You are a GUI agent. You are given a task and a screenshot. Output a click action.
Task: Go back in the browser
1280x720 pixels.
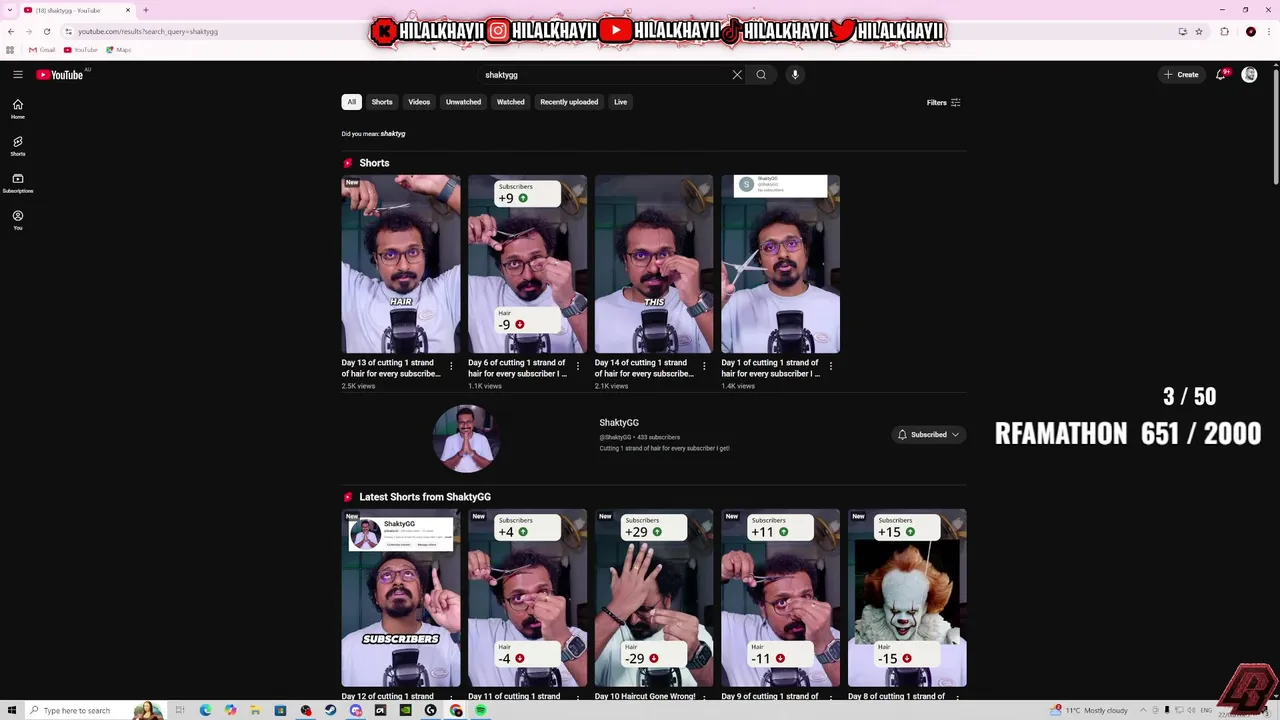[11, 31]
